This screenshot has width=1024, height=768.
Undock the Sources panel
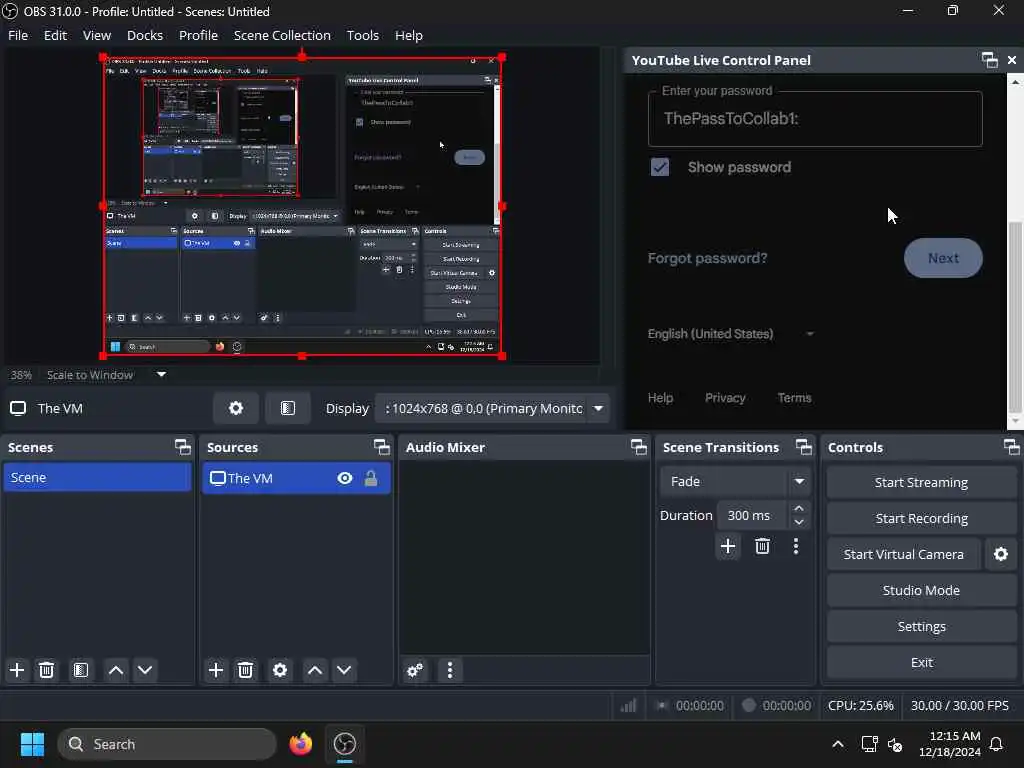381,447
